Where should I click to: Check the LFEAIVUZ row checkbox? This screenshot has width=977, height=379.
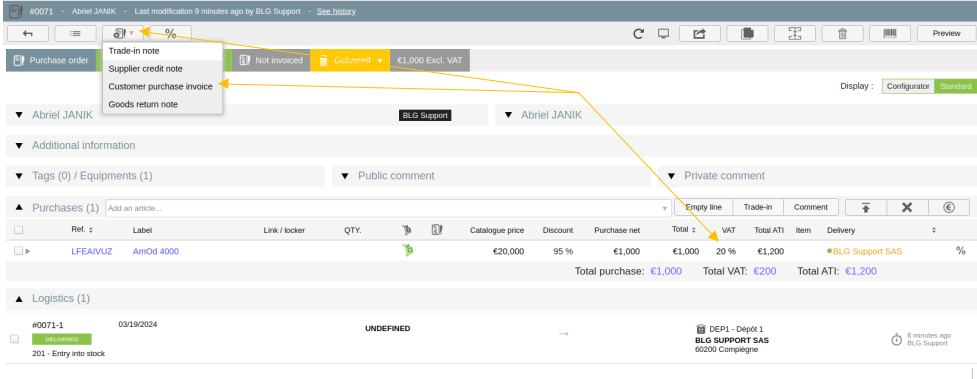point(18,251)
